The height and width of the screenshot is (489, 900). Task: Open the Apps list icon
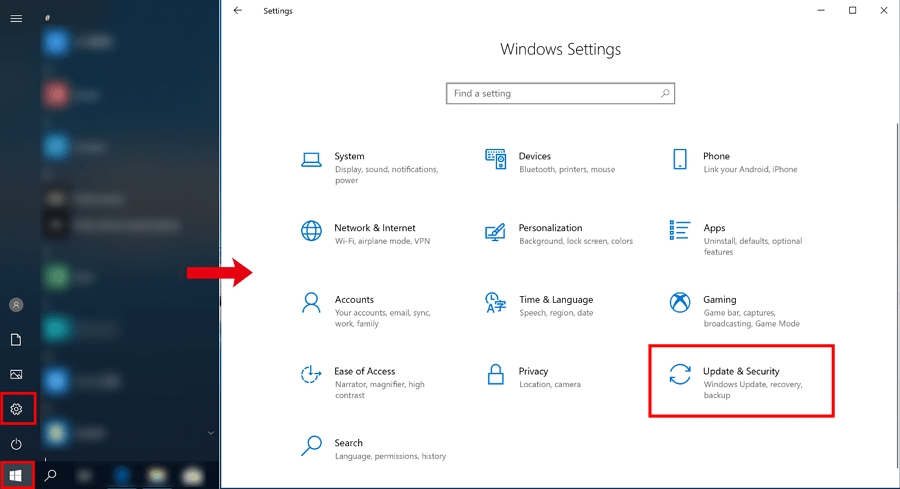[680, 230]
